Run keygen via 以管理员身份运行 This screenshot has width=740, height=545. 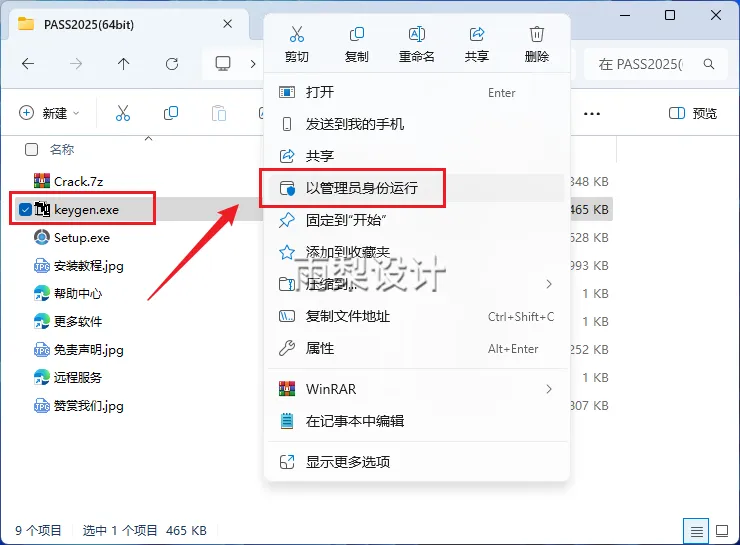[x=417, y=188]
